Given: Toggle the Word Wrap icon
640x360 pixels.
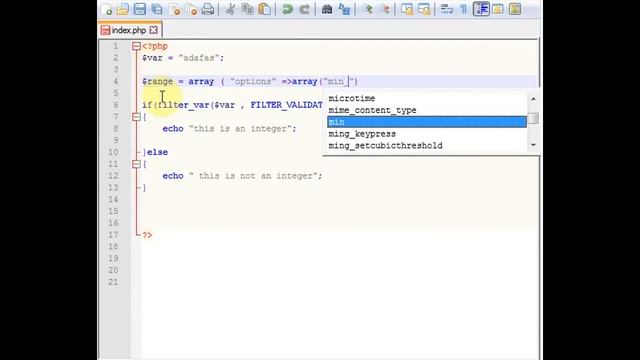Looking at the screenshot, I should click(x=447, y=9).
